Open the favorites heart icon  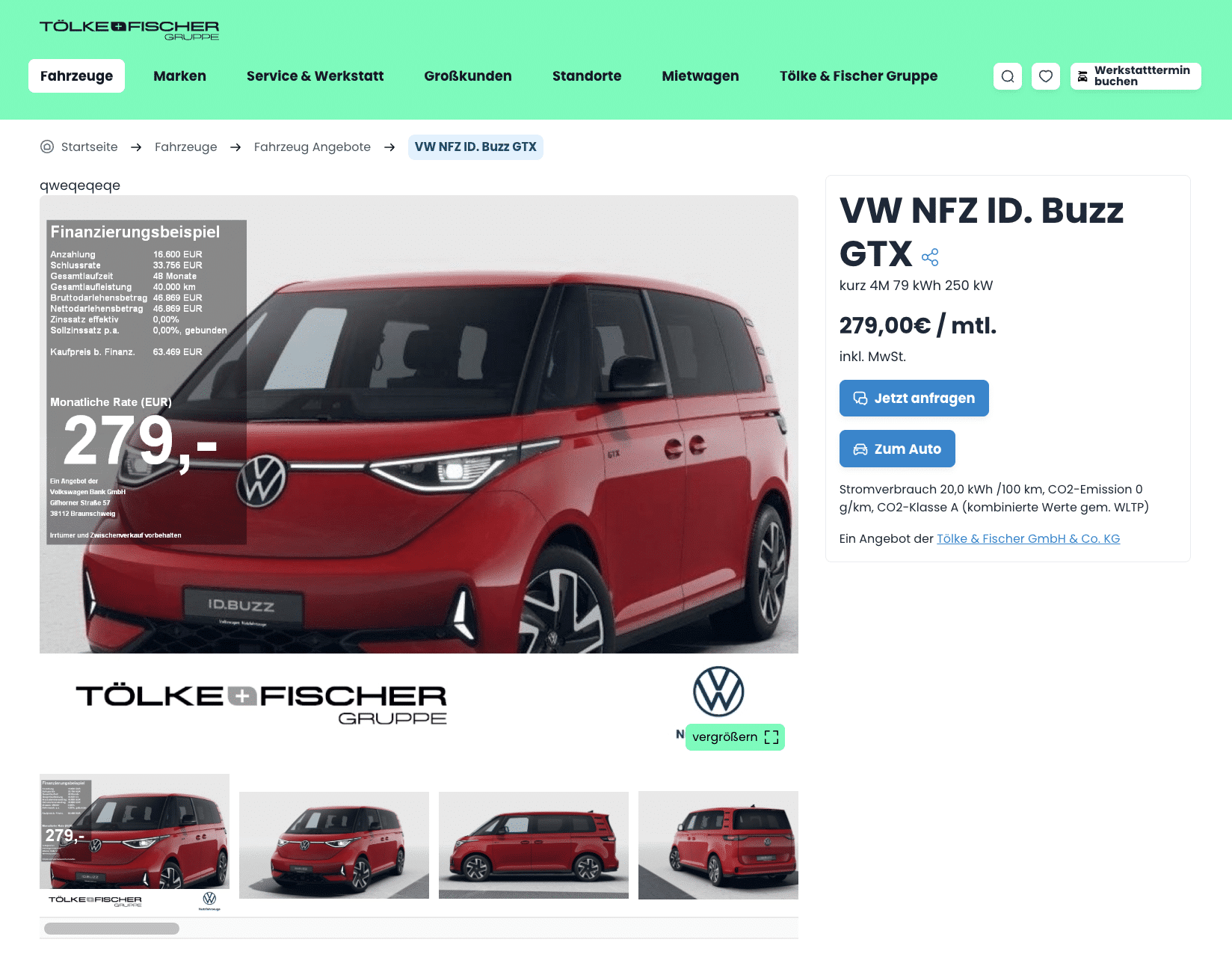click(x=1046, y=76)
